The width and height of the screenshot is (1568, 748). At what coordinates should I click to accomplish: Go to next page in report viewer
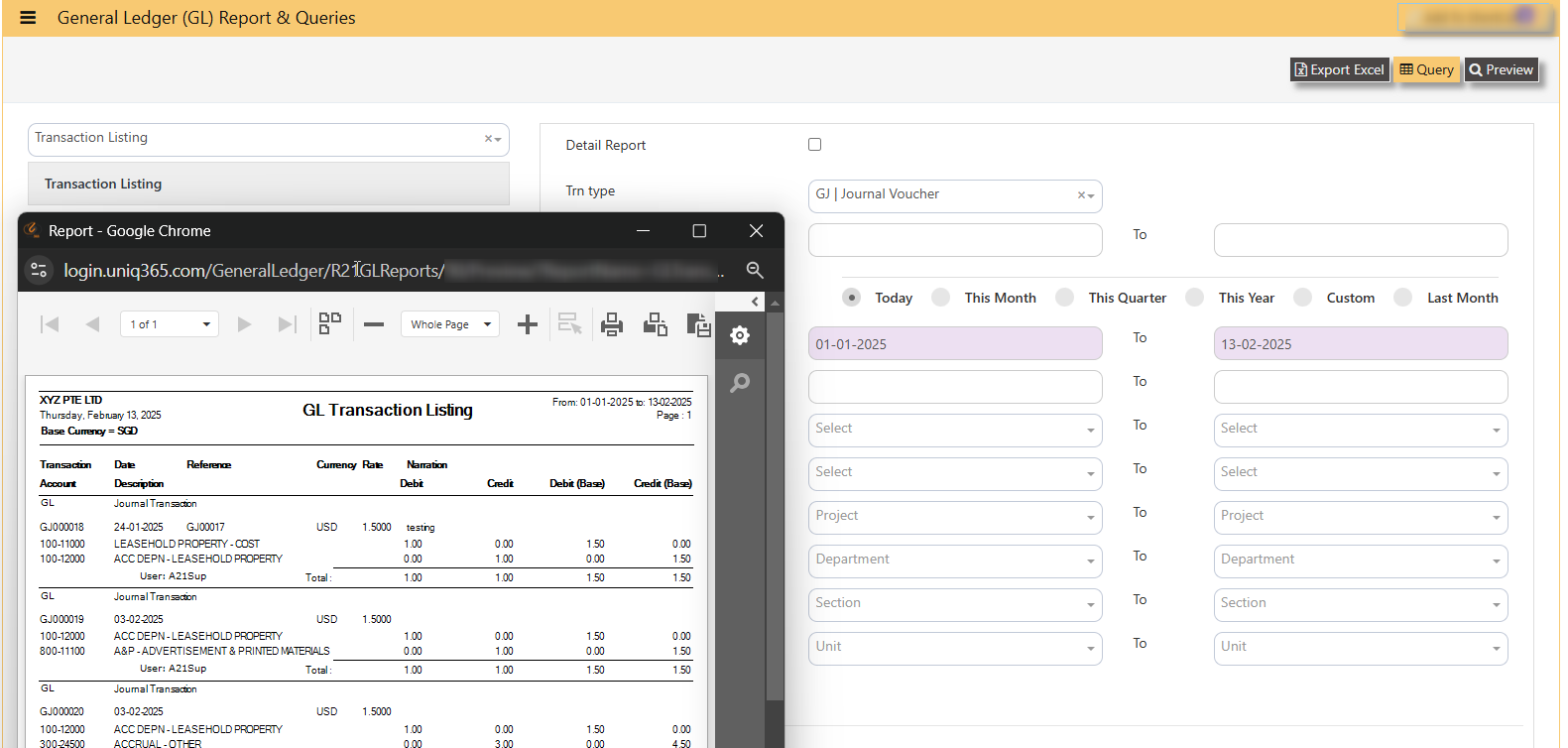pos(244,324)
